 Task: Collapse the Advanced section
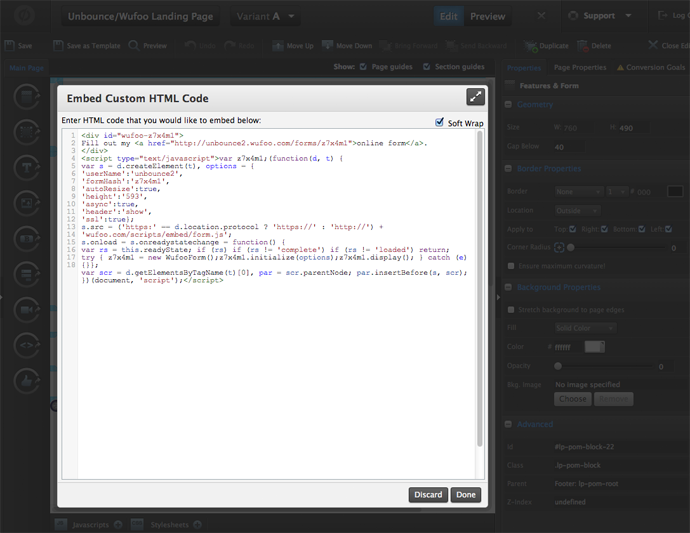[508, 424]
